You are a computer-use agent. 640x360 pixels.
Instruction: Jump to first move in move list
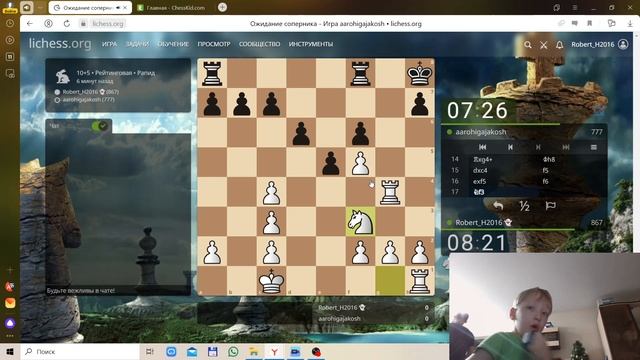click(482, 147)
